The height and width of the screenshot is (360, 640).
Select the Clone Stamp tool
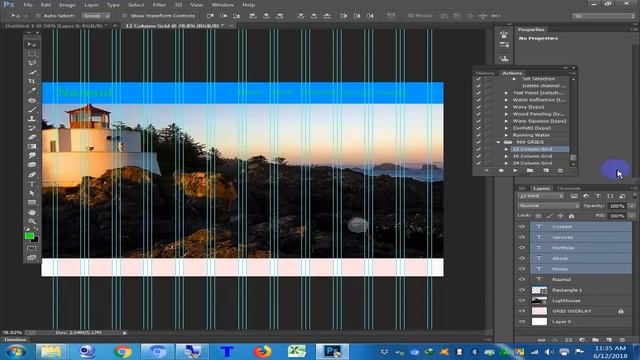32,119
